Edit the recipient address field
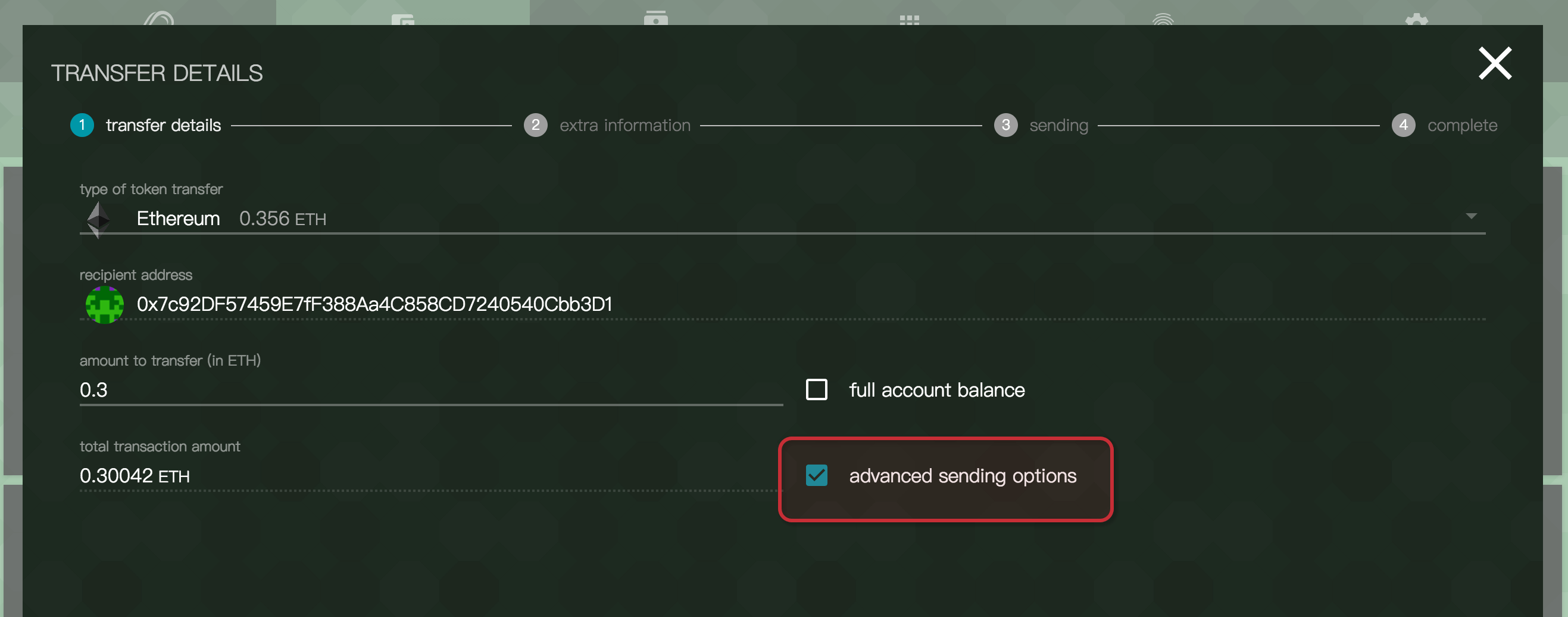This screenshot has height=617, width=1568. click(x=782, y=304)
